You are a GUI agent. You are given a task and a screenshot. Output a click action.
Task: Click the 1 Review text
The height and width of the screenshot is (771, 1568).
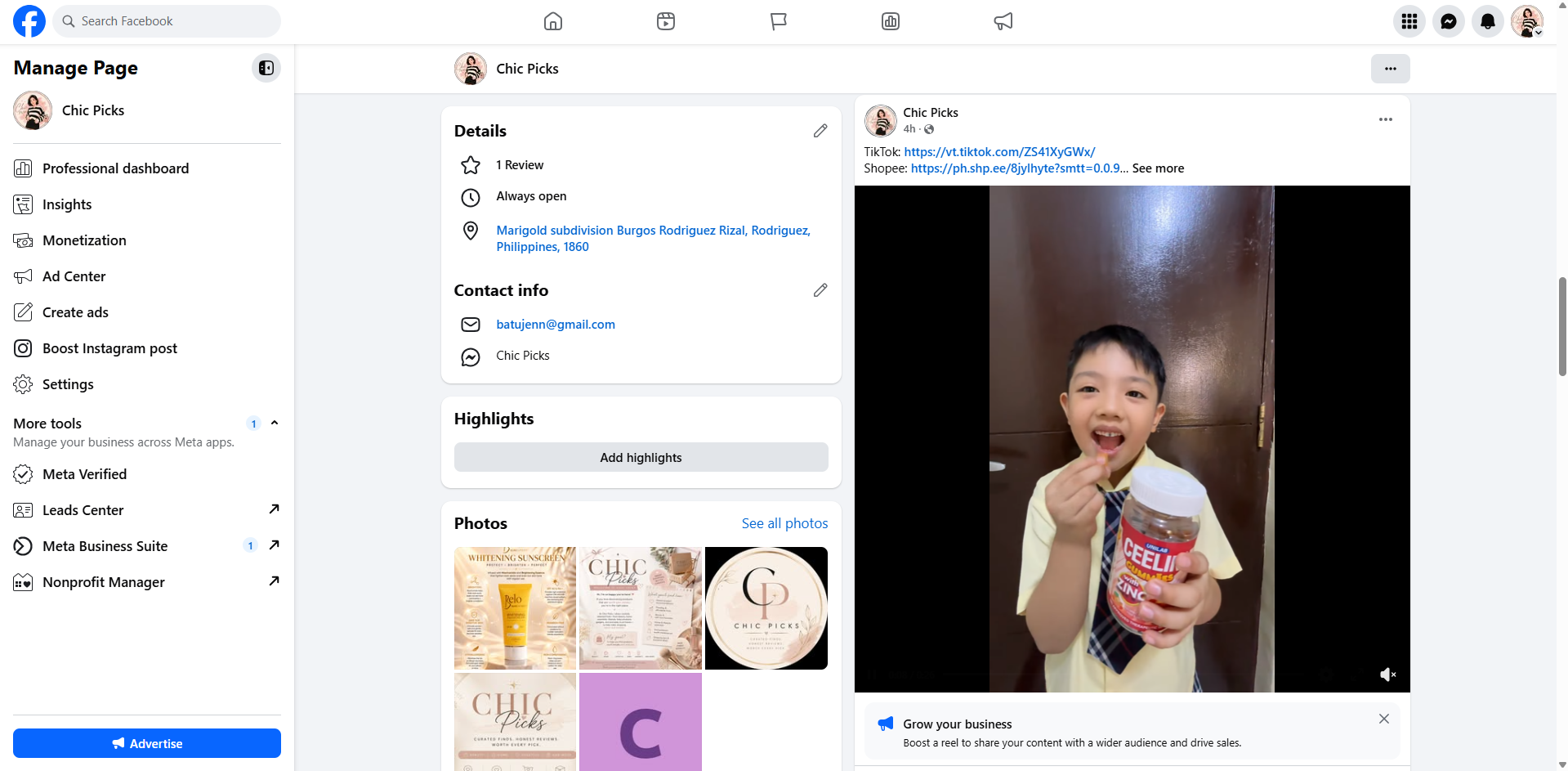point(520,165)
